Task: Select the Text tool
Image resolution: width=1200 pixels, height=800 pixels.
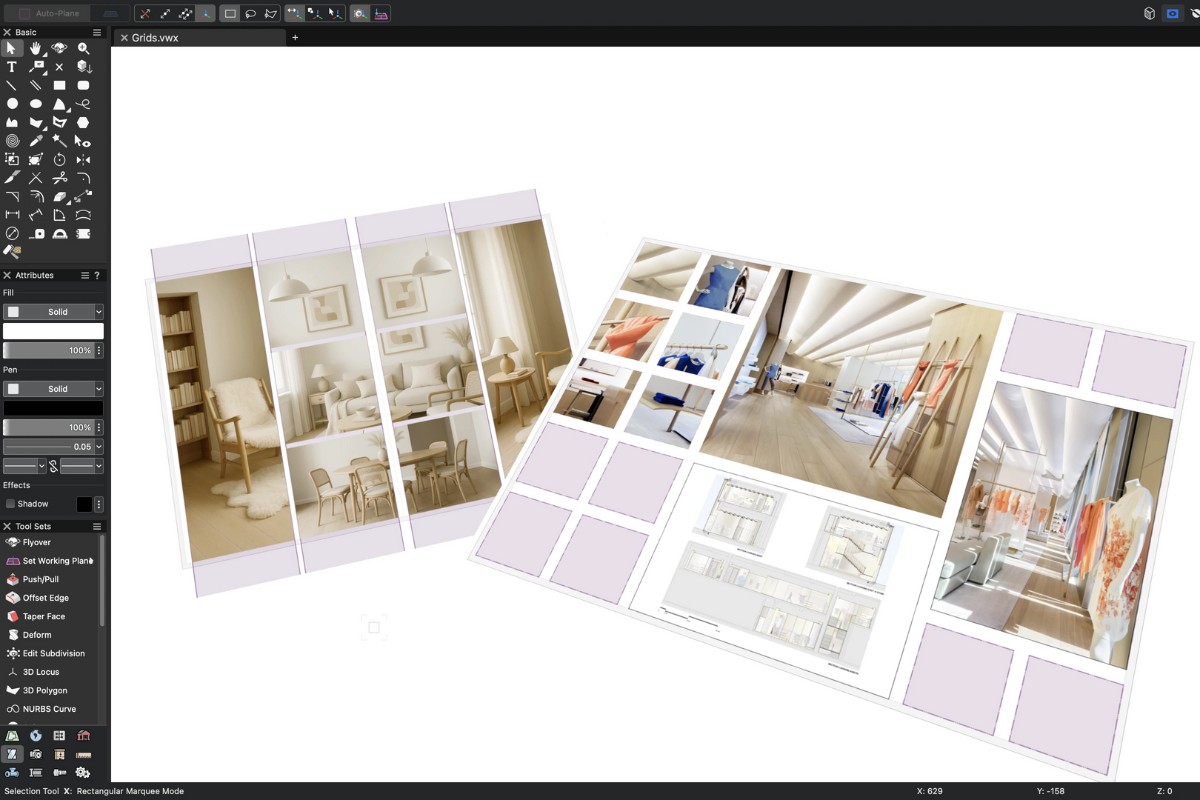Action: [12, 67]
